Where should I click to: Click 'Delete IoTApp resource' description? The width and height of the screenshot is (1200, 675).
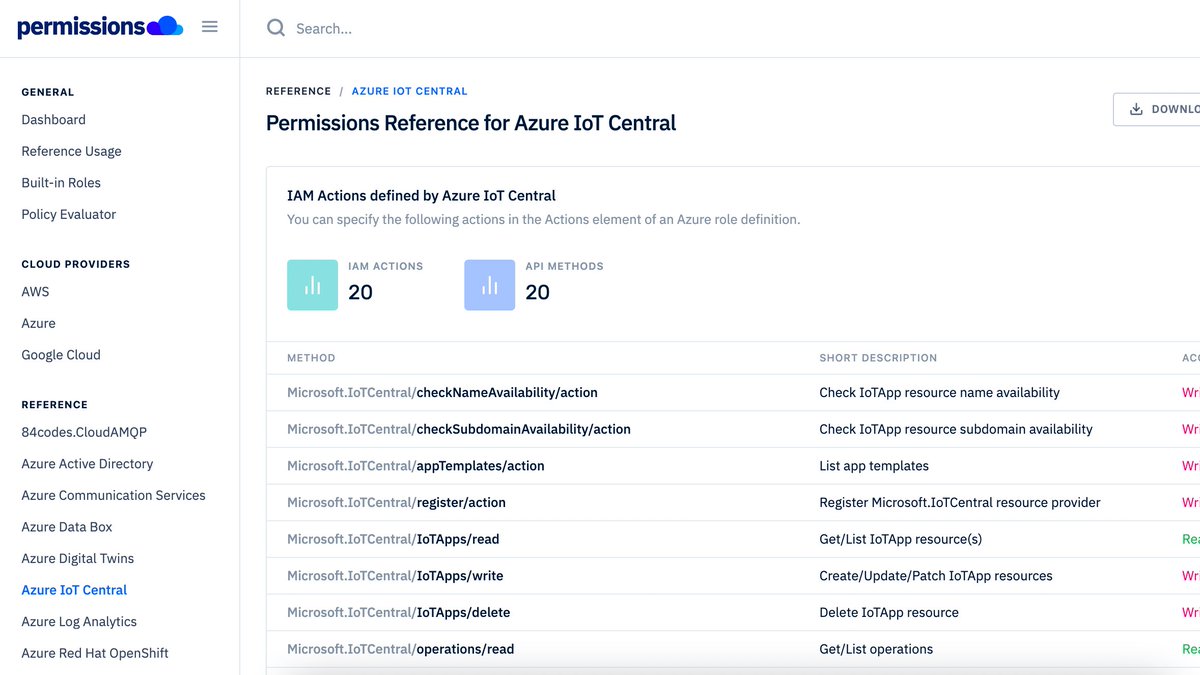889,612
